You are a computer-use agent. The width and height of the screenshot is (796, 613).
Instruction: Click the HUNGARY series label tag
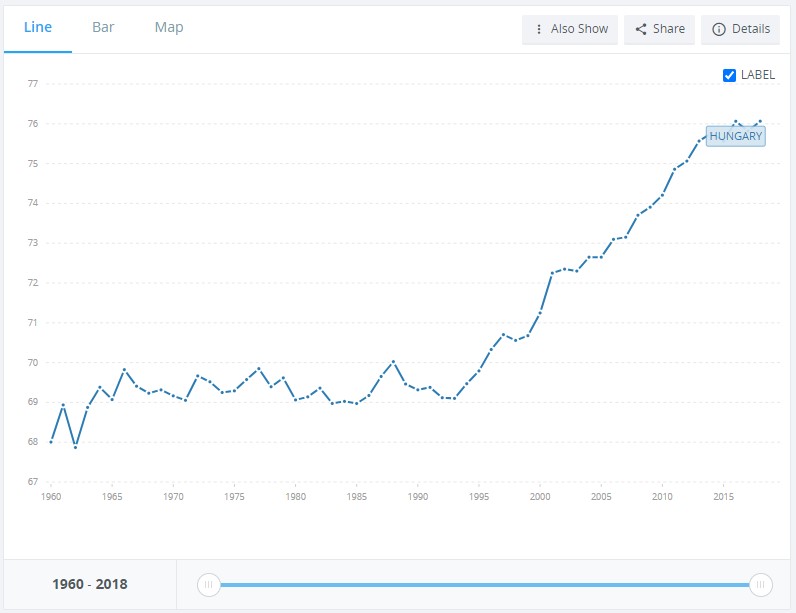point(735,136)
